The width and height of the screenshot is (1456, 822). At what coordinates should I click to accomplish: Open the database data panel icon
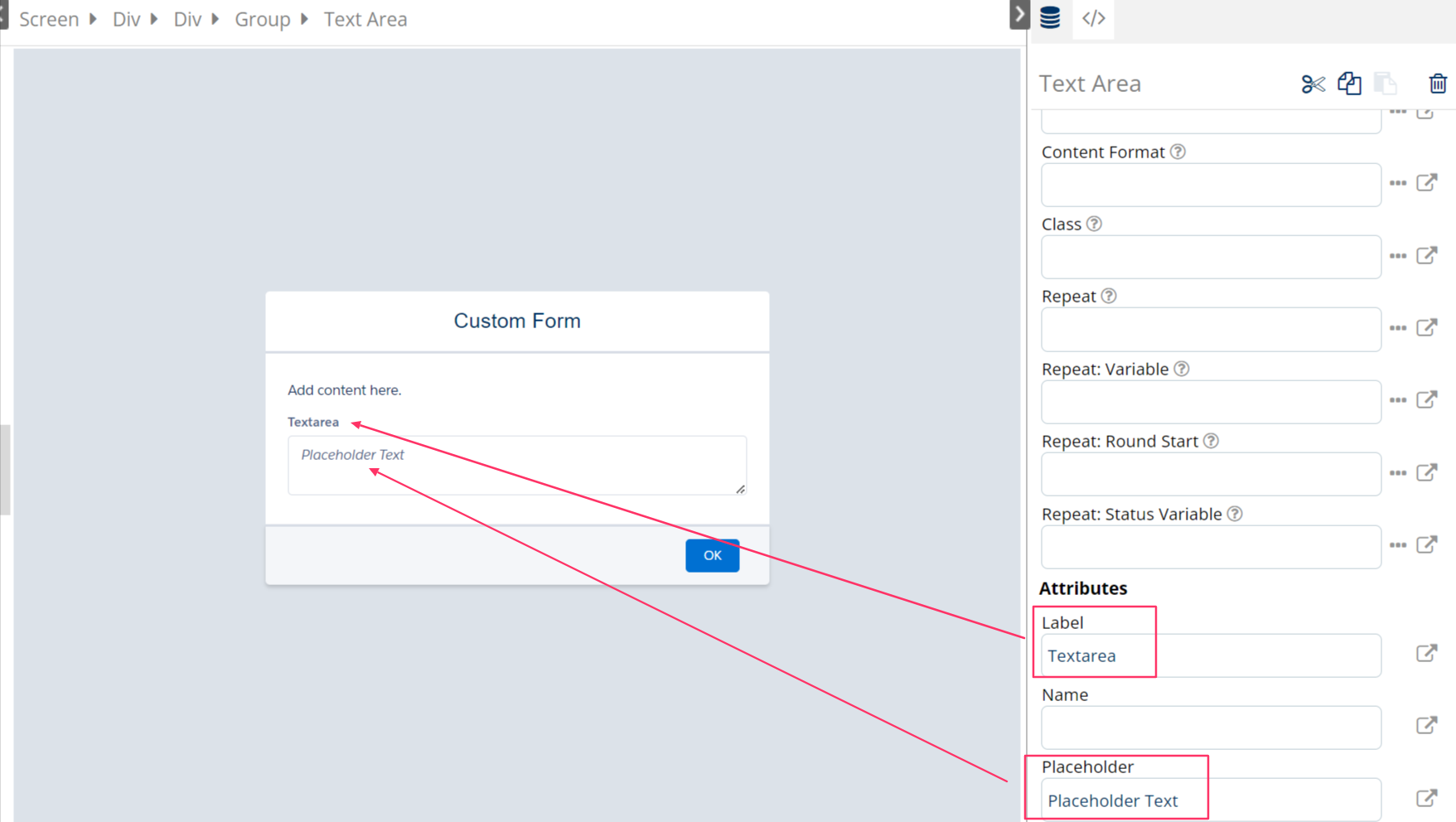point(1050,17)
